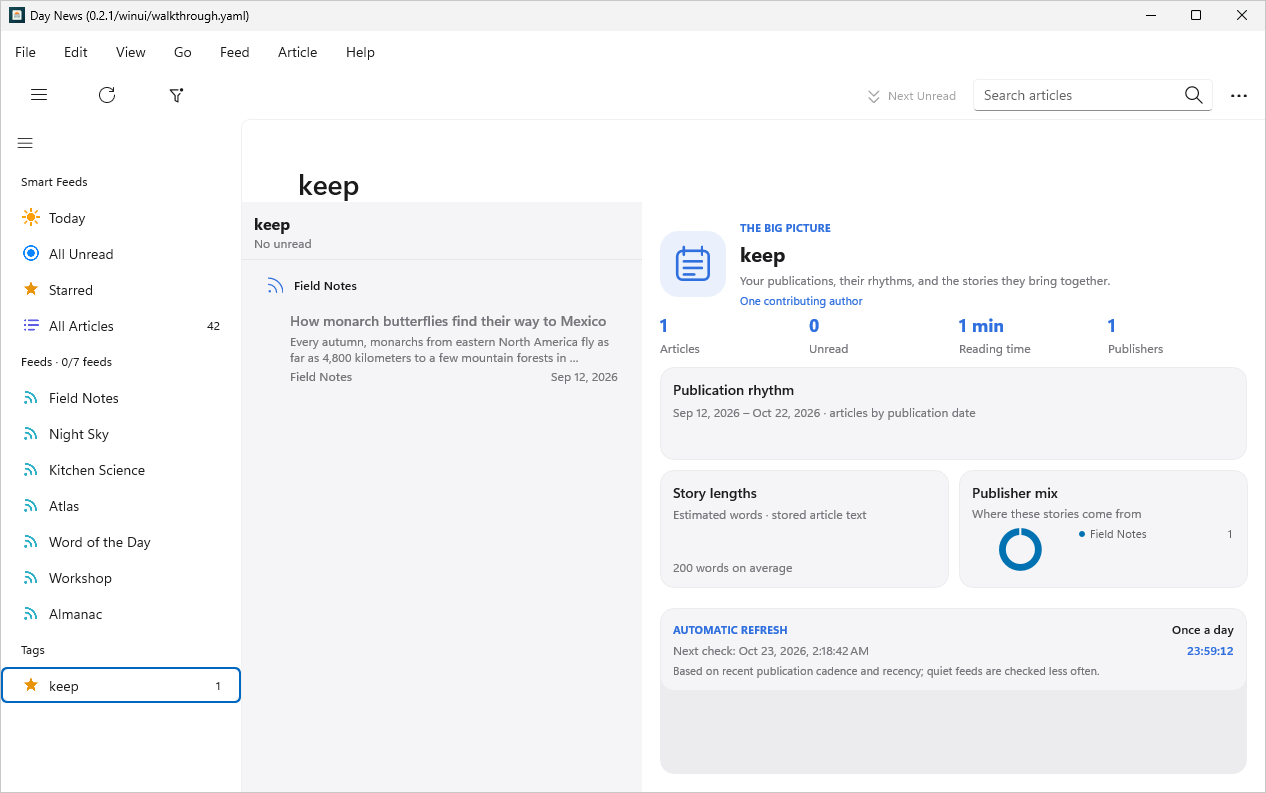
Task: Click the Automatic Refresh heading
Action: pos(730,630)
